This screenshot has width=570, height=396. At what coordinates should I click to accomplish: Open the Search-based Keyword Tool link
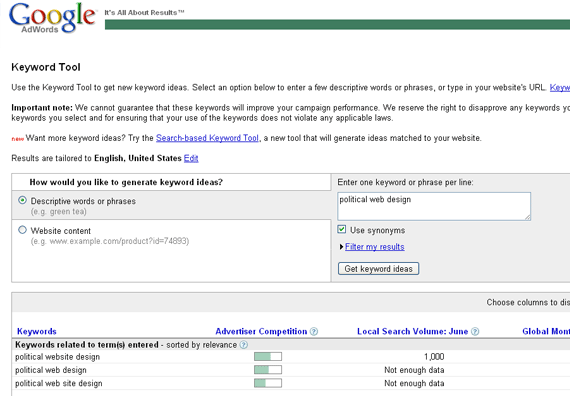click(207, 138)
